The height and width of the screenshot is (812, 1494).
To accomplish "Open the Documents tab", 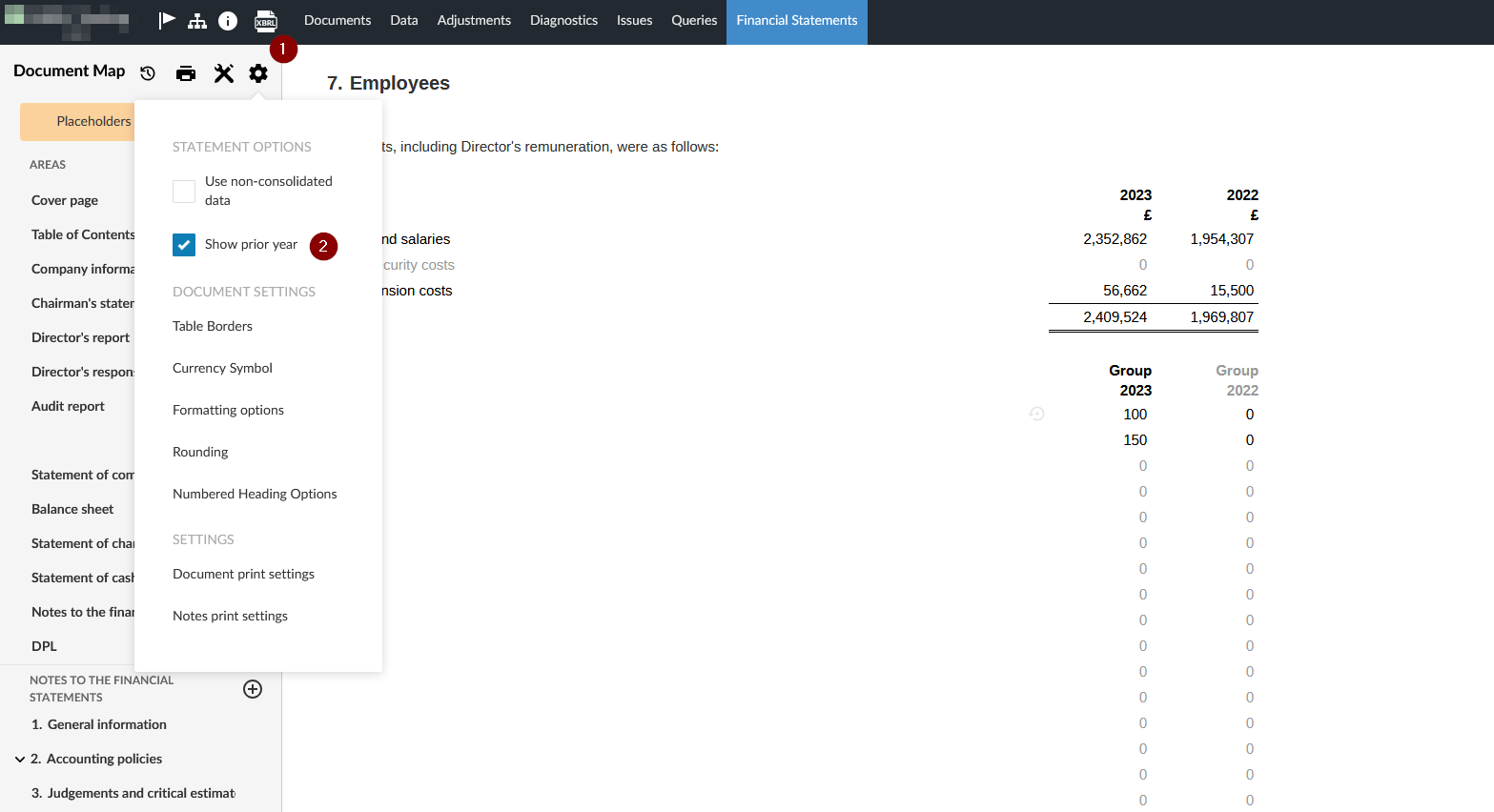I will [x=338, y=20].
